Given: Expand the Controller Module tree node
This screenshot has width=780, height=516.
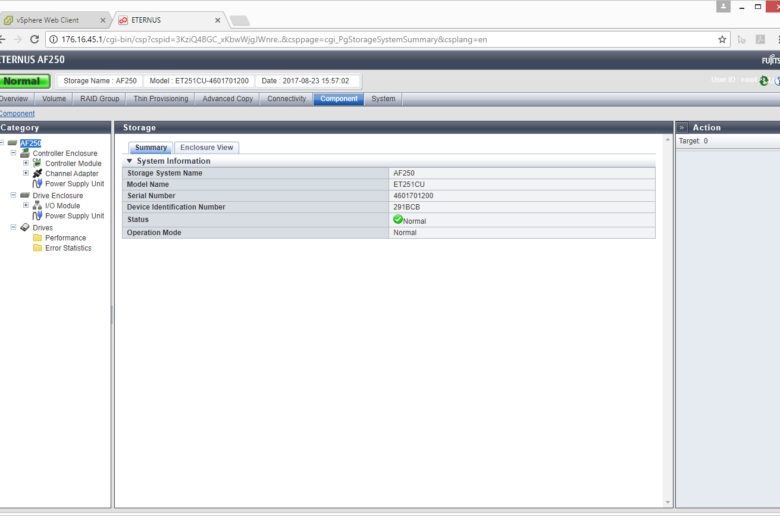Looking at the screenshot, I should click(x=26, y=163).
